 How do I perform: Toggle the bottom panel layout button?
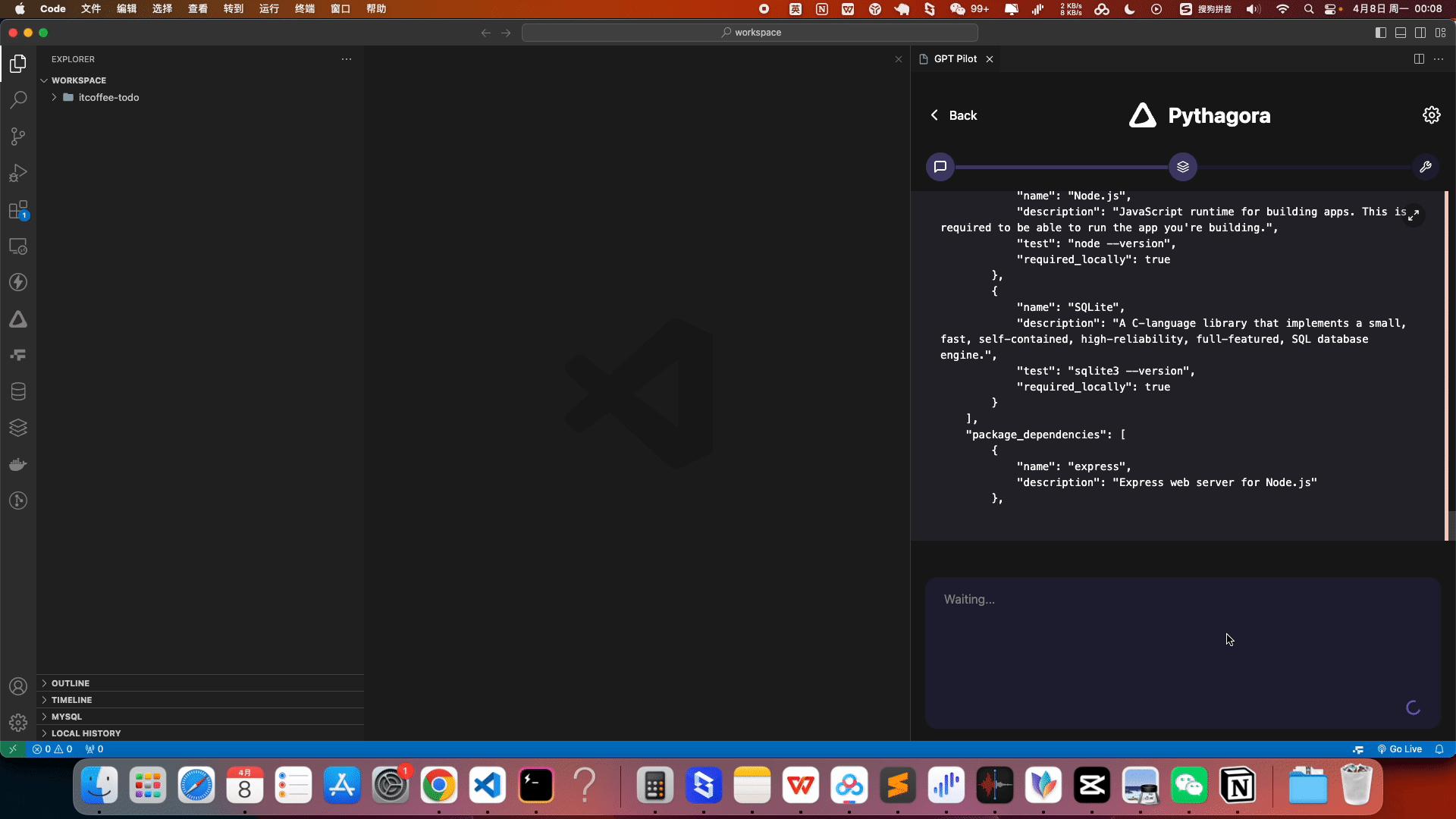pos(1401,33)
